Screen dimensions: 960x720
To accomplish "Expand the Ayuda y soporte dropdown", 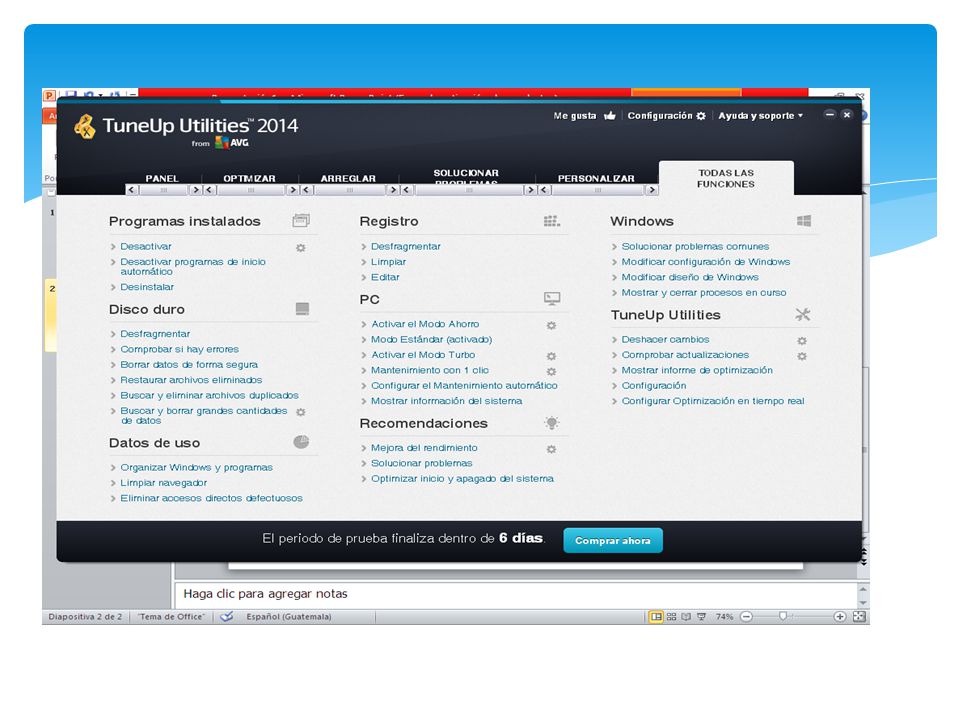I will coord(760,116).
